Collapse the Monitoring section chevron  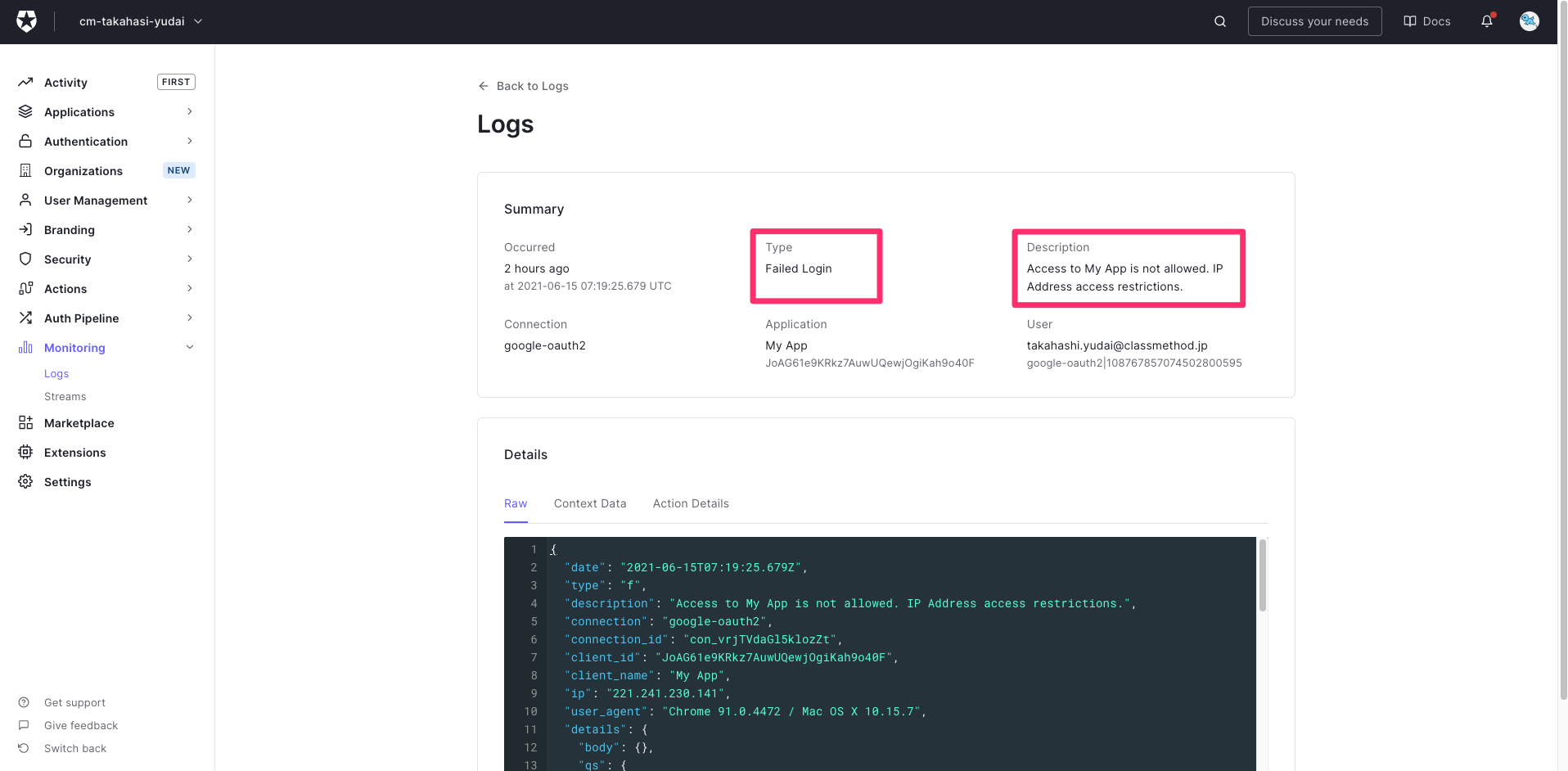(189, 347)
